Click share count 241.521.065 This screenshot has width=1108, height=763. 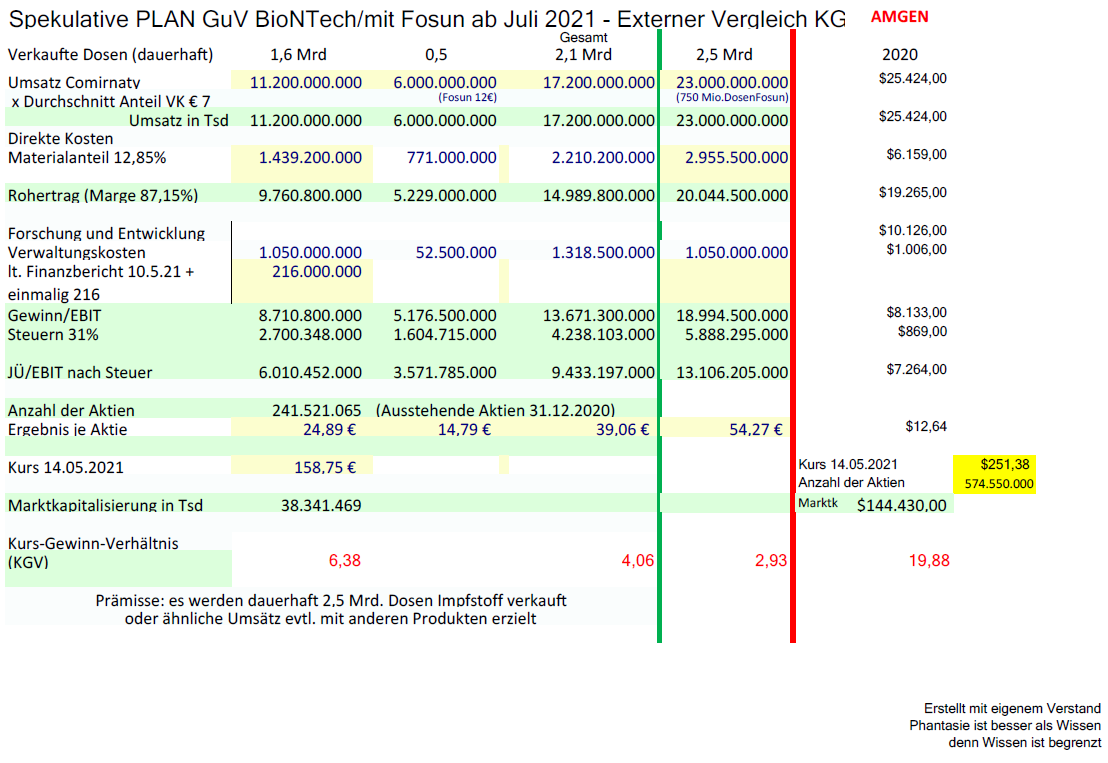tap(317, 411)
